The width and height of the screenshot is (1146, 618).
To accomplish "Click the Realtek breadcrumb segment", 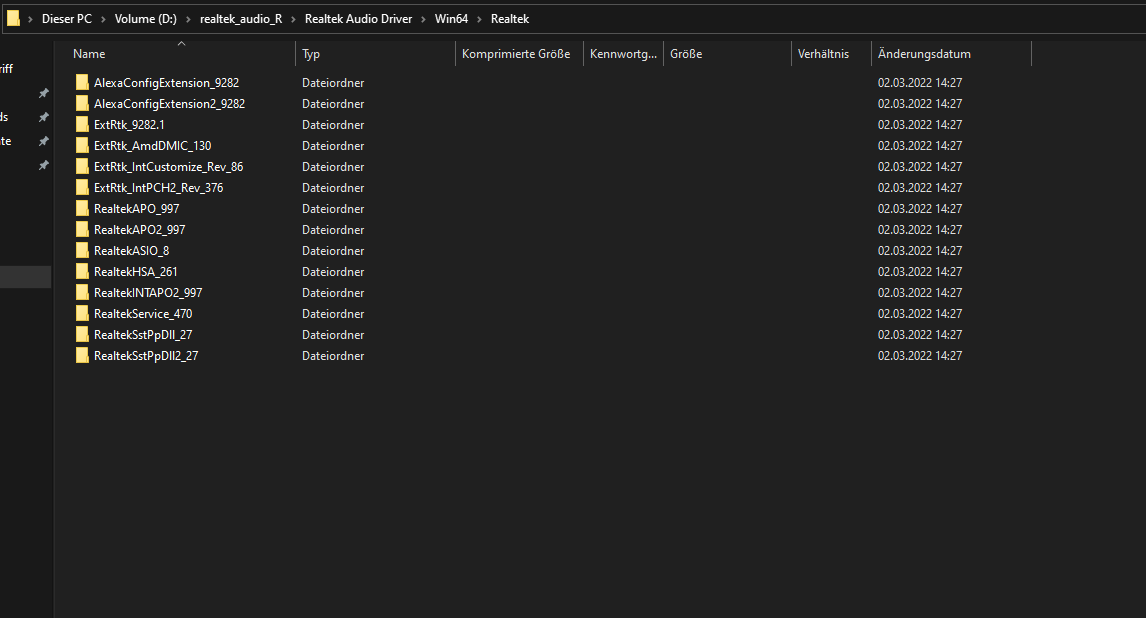I will [509, 19].
